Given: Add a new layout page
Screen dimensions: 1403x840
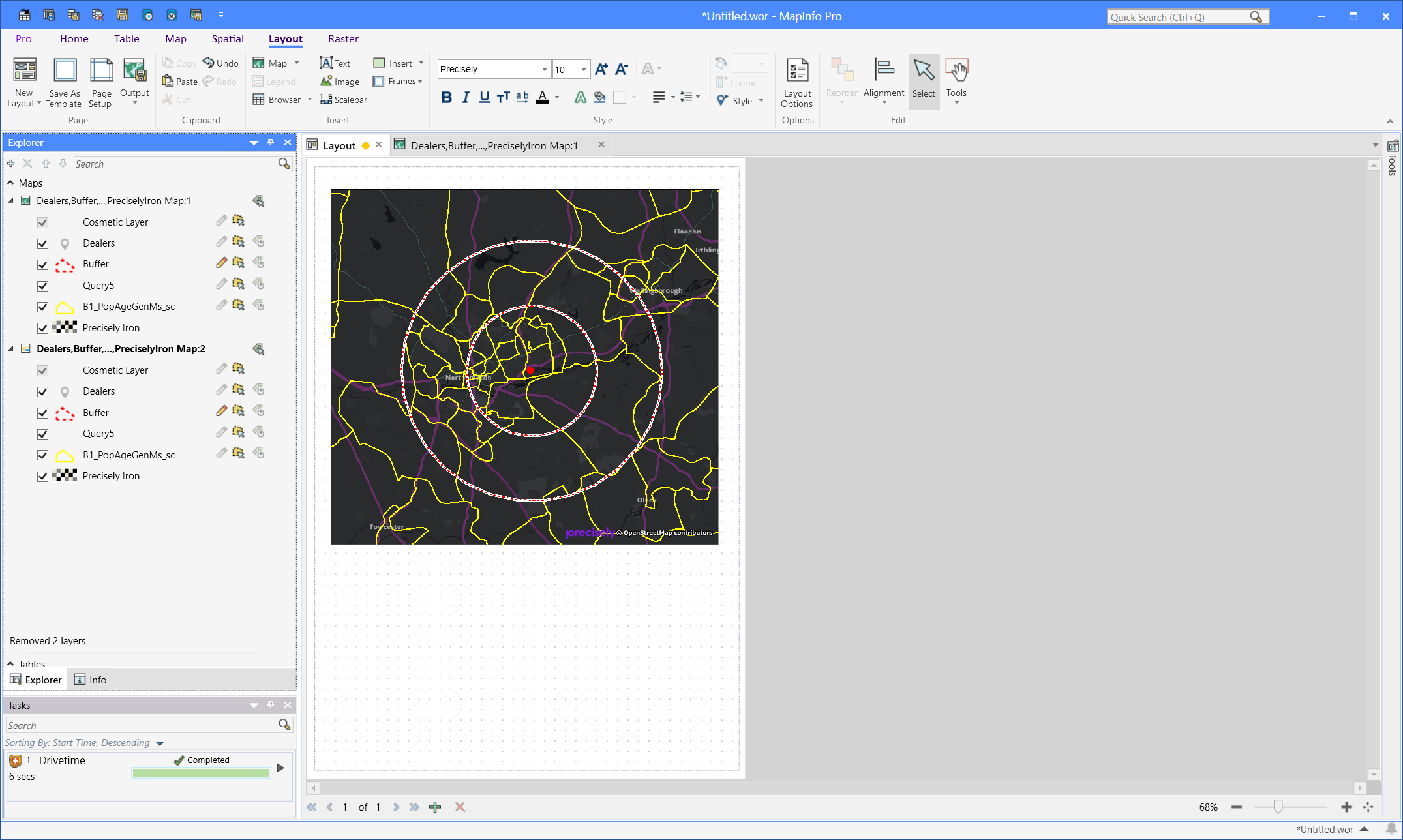Looking at the screenshot, I should [x=435, y=807].
